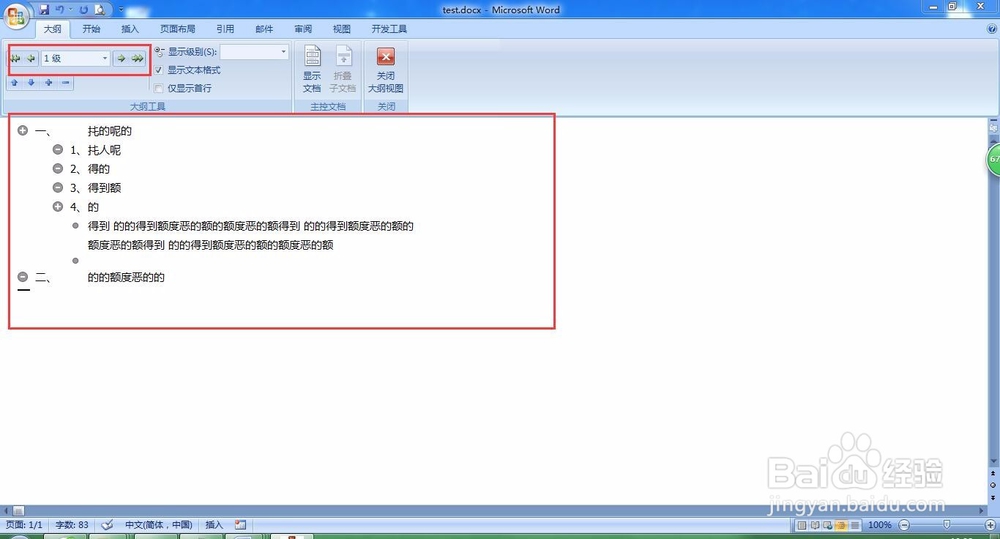Click 折叠子文档 in master document group
The height and width of the screenshot is (539, 1000).
click(342, 70)
